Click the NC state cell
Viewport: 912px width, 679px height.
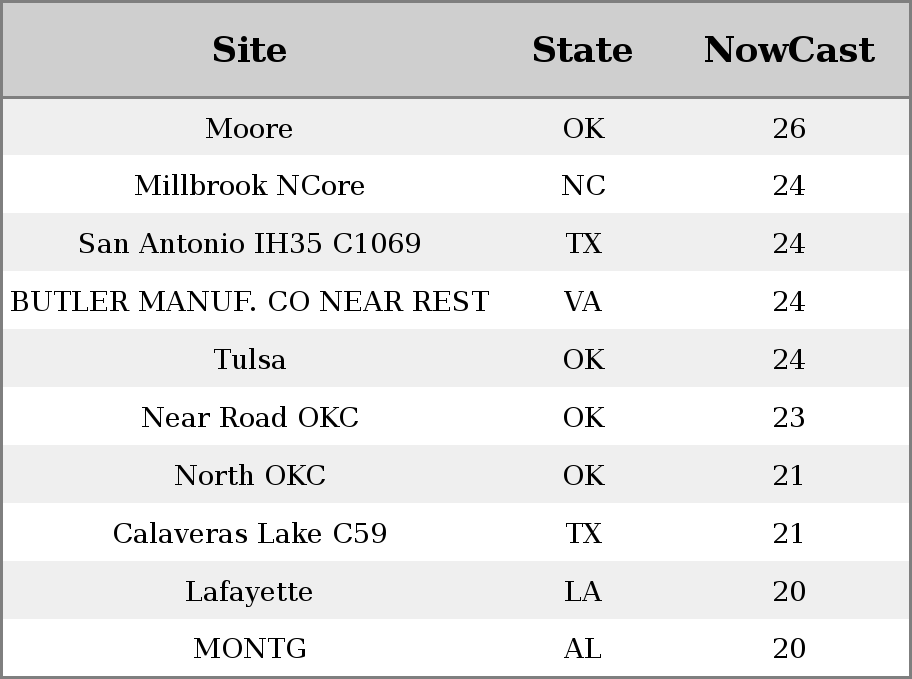pos(583,186)
